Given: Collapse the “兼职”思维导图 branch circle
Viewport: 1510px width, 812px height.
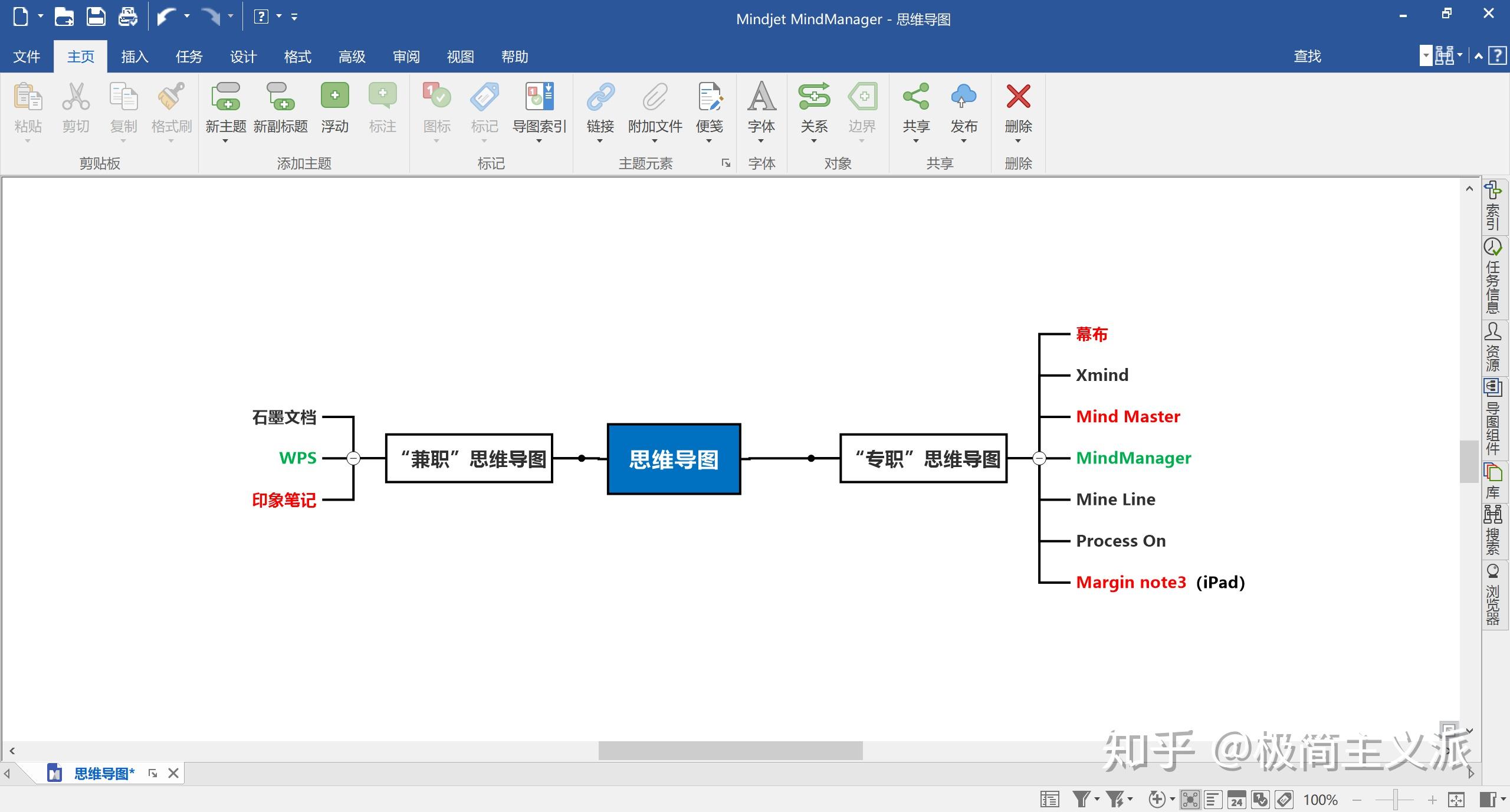Looking at the screenshot, I should [353, 458].
